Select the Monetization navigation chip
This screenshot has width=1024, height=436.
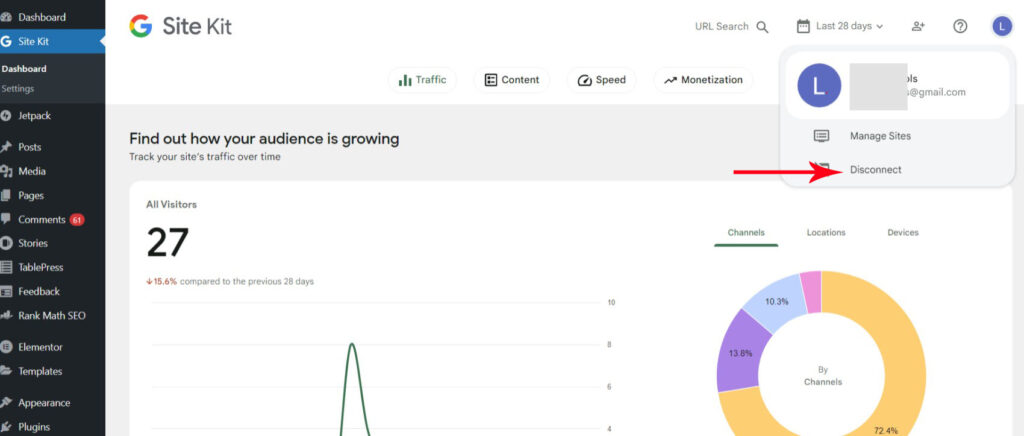pos(703,80)
